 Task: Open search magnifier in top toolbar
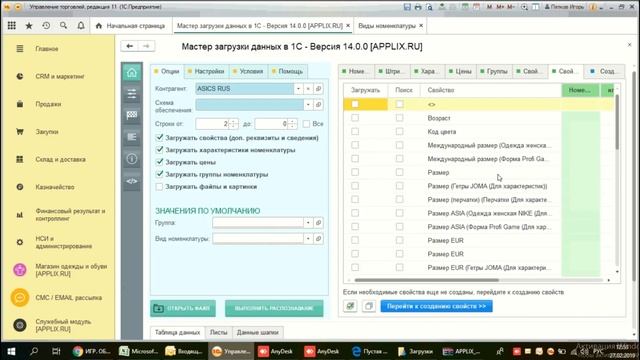coord(63,26)
